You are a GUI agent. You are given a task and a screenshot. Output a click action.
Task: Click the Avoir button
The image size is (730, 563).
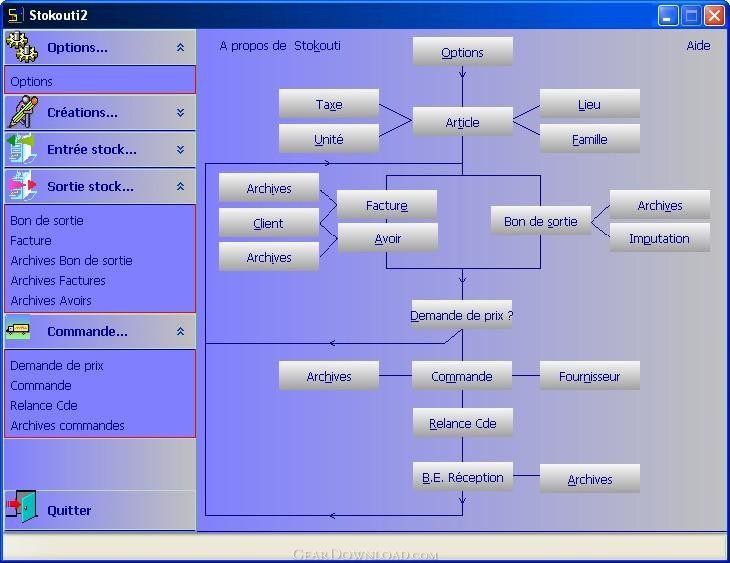(x=387, y=238)
